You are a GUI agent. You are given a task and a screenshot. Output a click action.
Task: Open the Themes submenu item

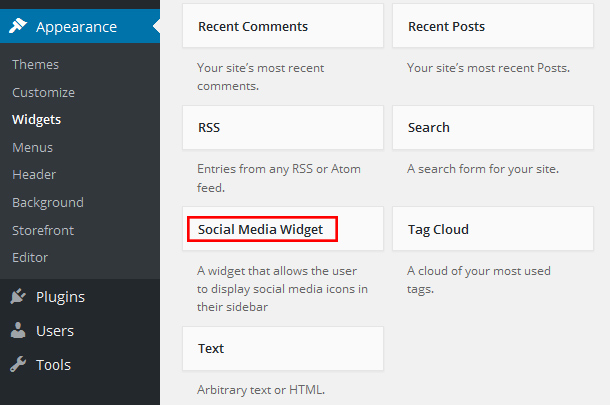click(x=35, y=65)
